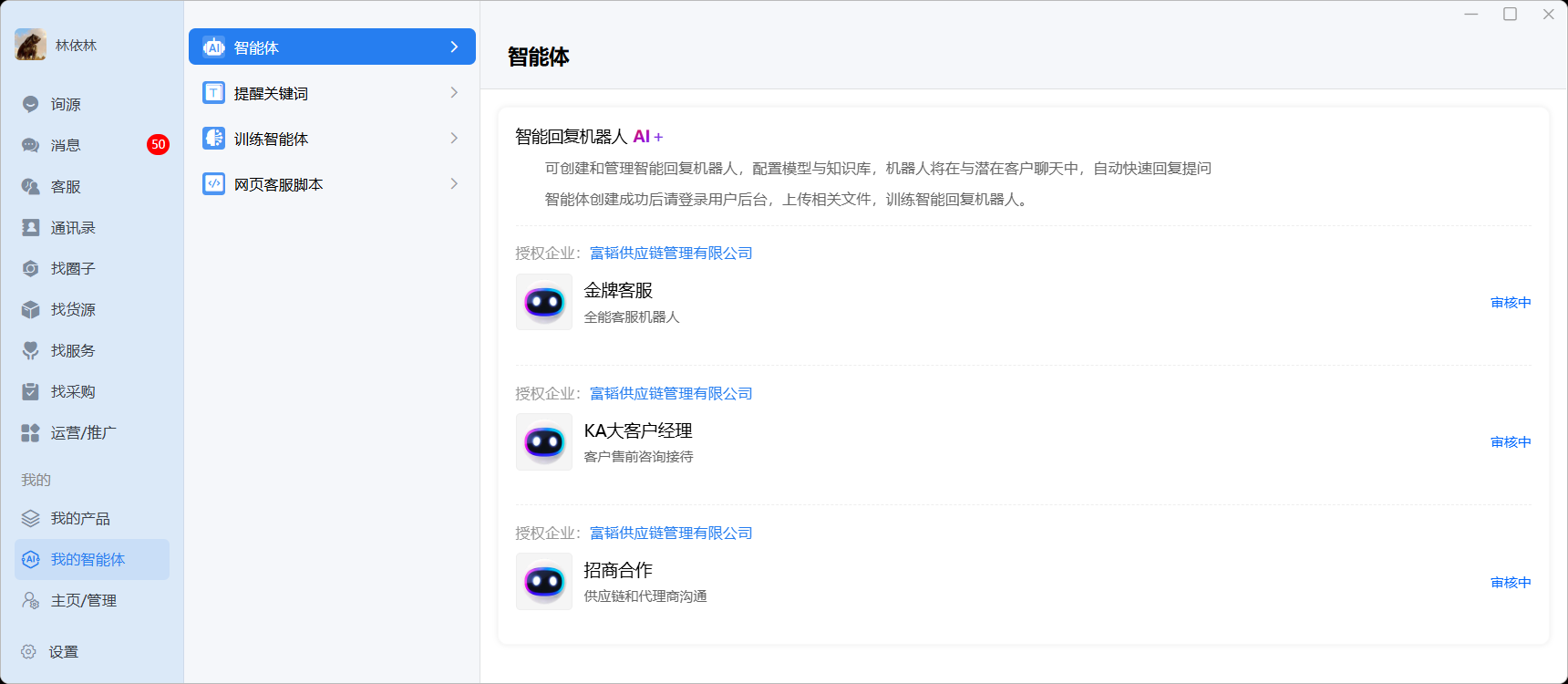Minimize the application window
Image resolution: width=1568 pixels, height=684 pixels.
click(1471, 14)
